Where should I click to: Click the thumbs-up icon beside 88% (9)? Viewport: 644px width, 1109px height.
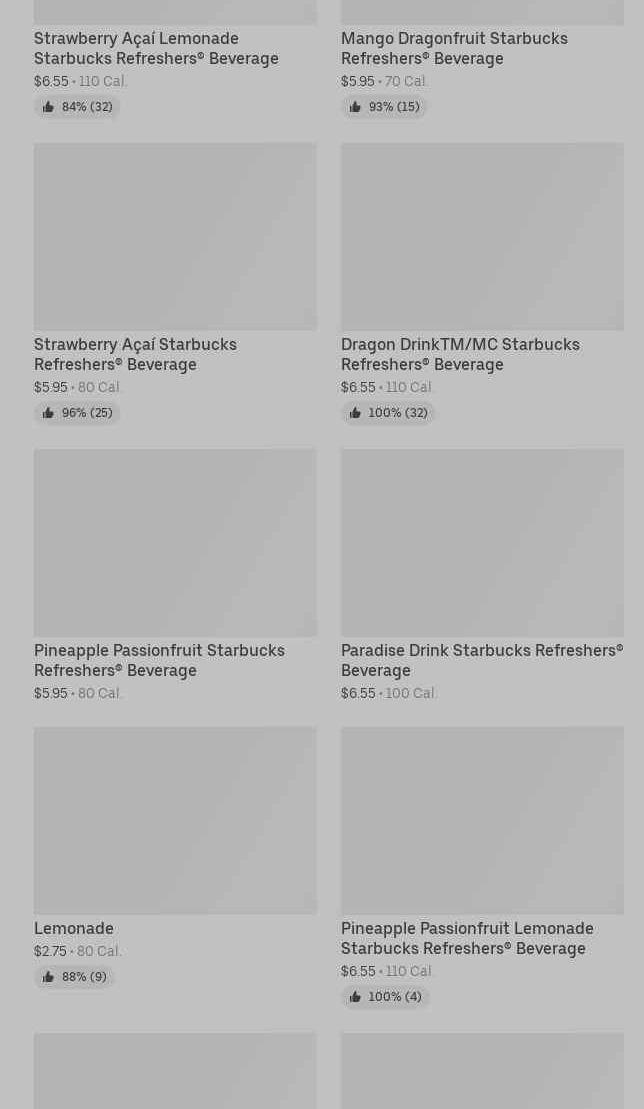click(48, 977)
